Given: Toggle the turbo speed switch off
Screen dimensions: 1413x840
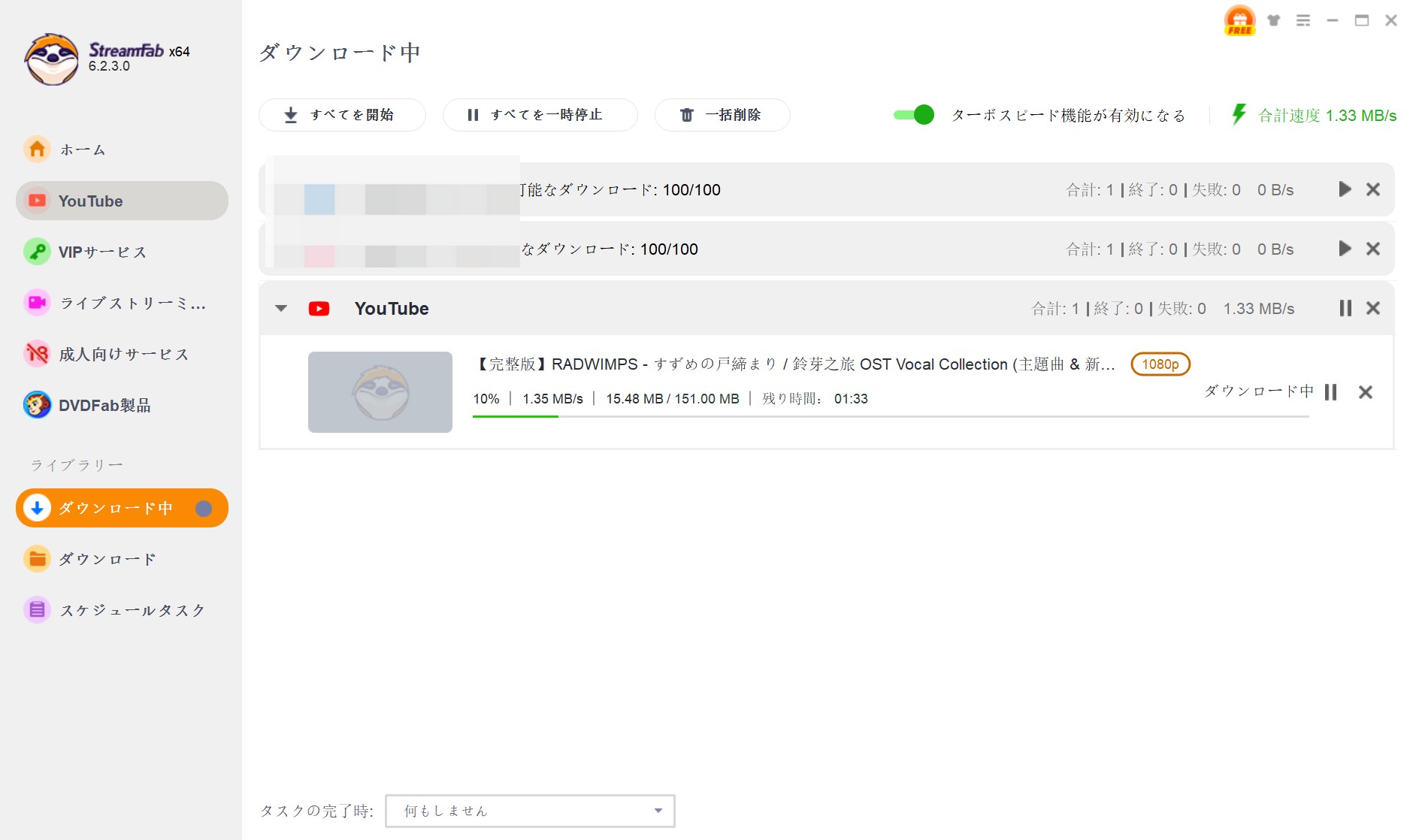Looking at the screenshot, I should coord(913,115).
